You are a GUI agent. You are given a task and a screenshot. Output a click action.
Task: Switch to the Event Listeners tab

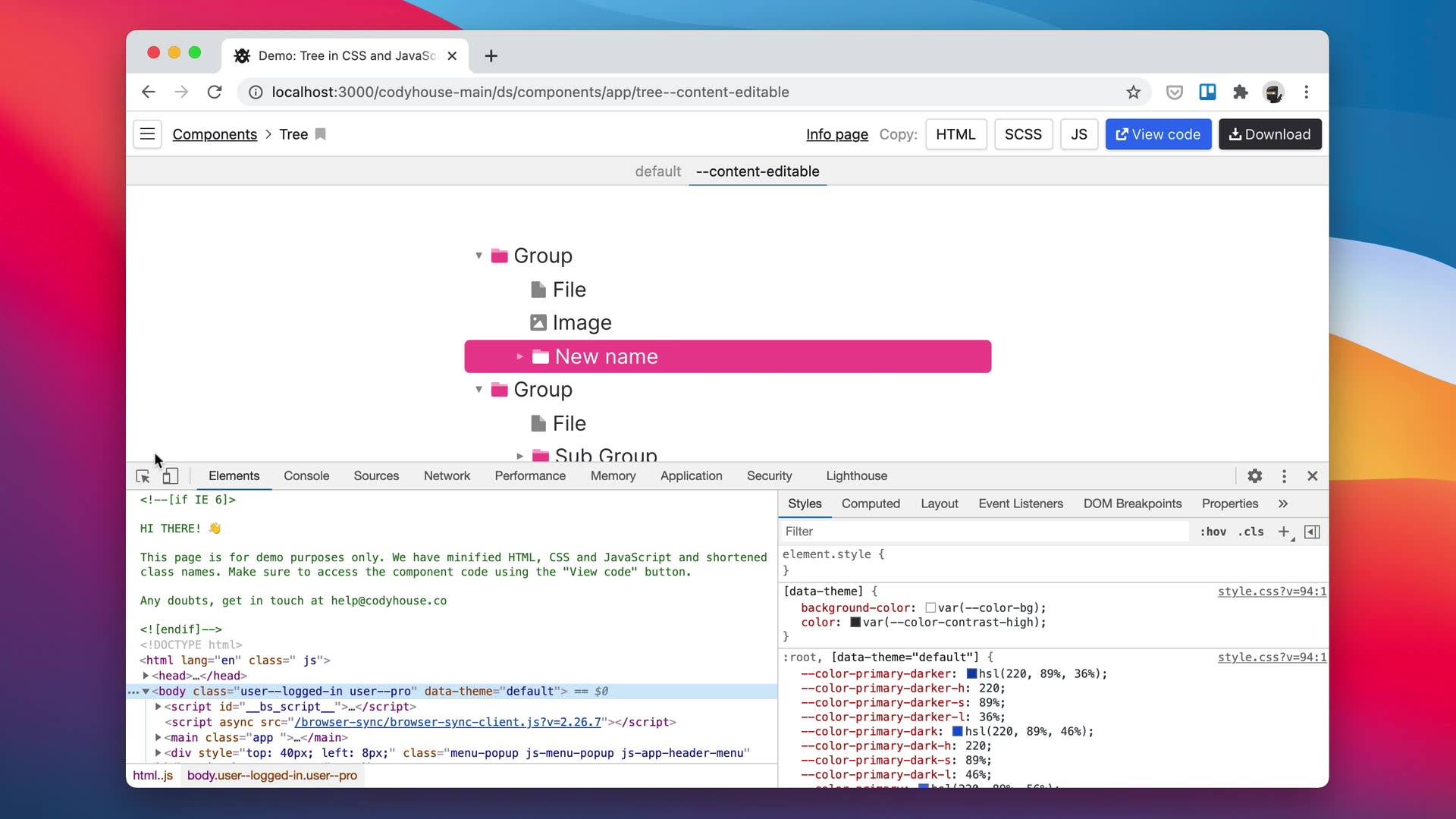click(1021, 504)
